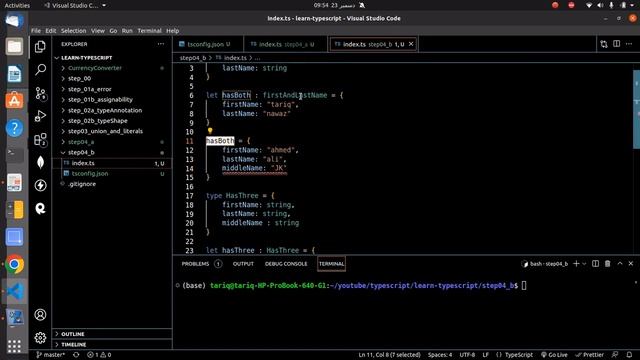
Task: Click the open changes compare icon
Action: [604, 44]
